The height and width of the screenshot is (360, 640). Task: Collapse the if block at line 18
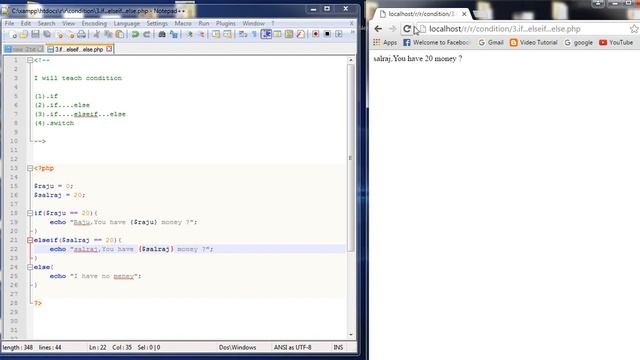point(30,213)
